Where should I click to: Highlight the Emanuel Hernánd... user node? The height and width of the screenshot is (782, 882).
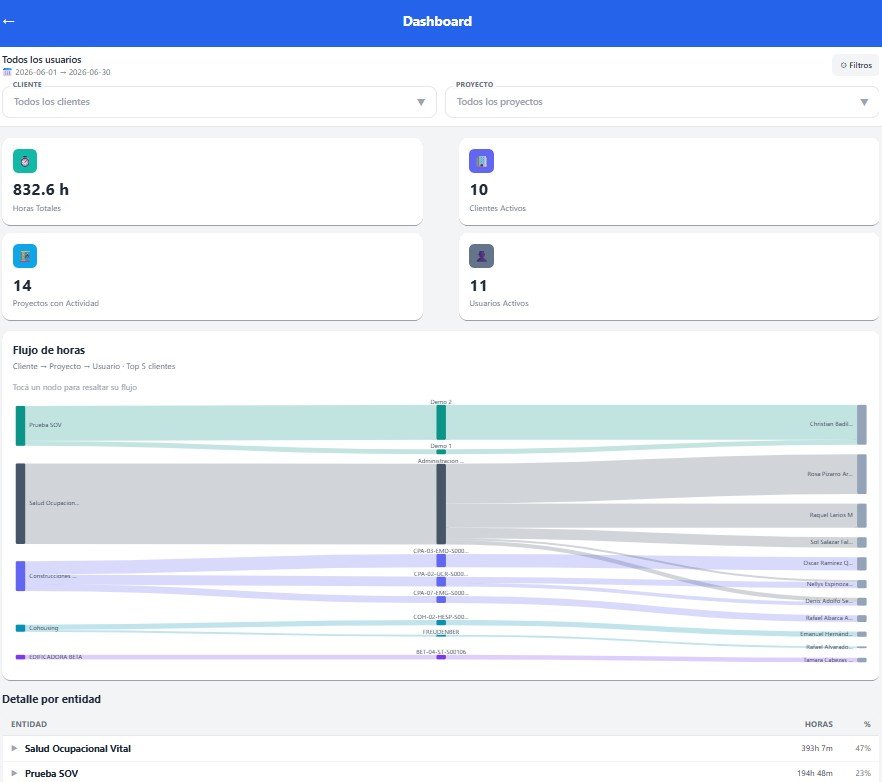tap(862, 634)
